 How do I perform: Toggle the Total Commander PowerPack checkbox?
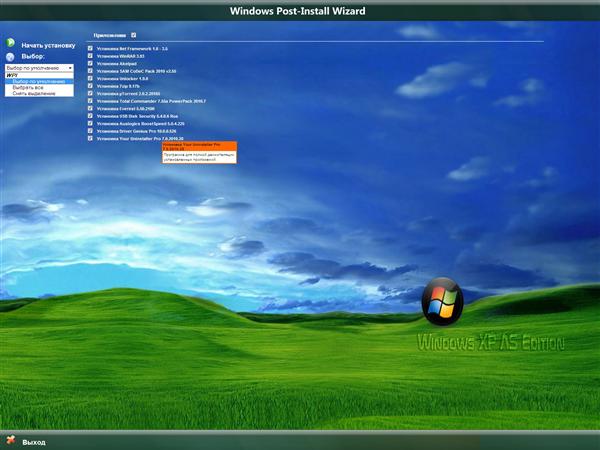coord(90,101)
